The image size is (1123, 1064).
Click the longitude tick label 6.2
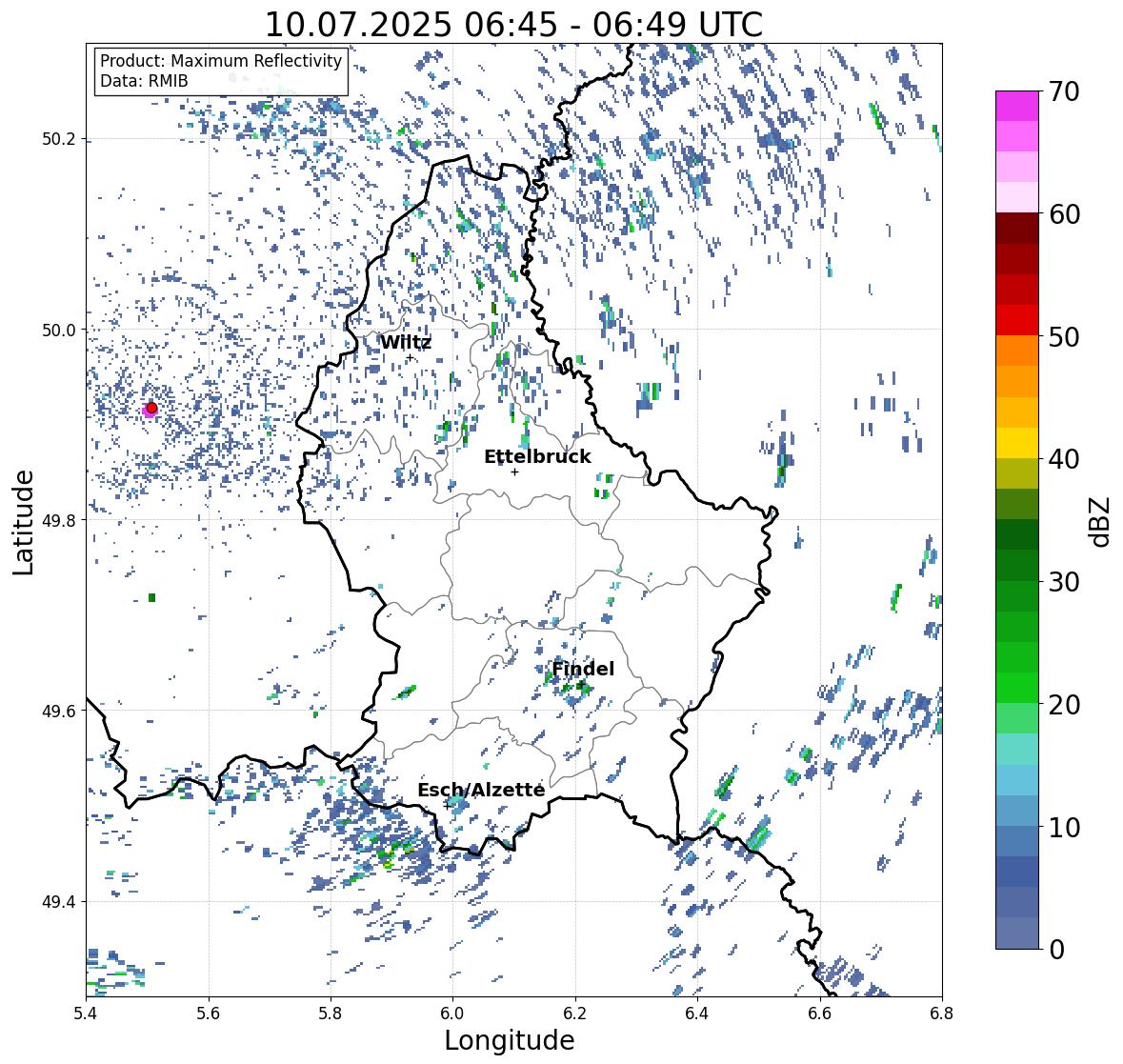coord(575,1014)
